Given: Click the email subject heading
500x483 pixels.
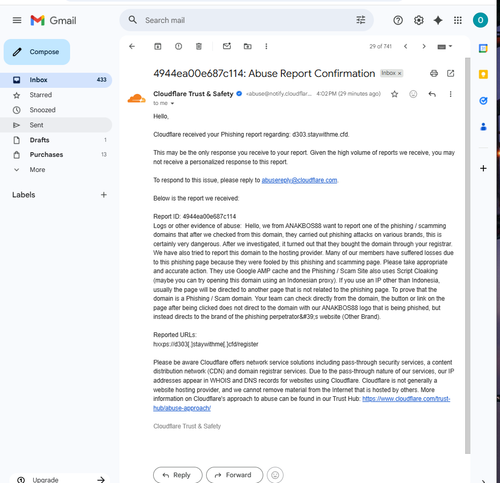Looking at the screenshot, I should 264,73.
